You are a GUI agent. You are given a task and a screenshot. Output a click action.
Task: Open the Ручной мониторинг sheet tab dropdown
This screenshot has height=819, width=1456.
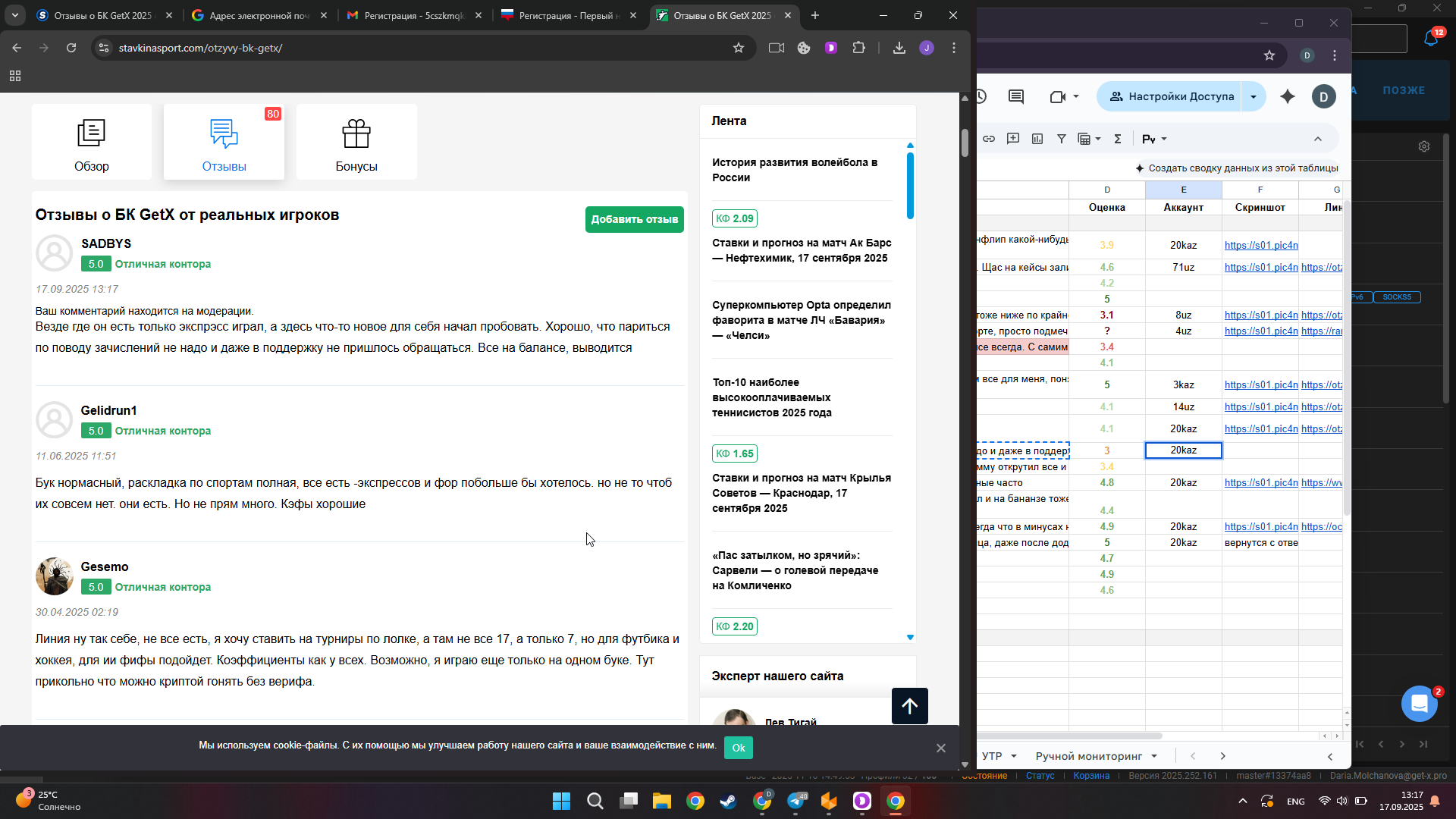[1154, 756]
